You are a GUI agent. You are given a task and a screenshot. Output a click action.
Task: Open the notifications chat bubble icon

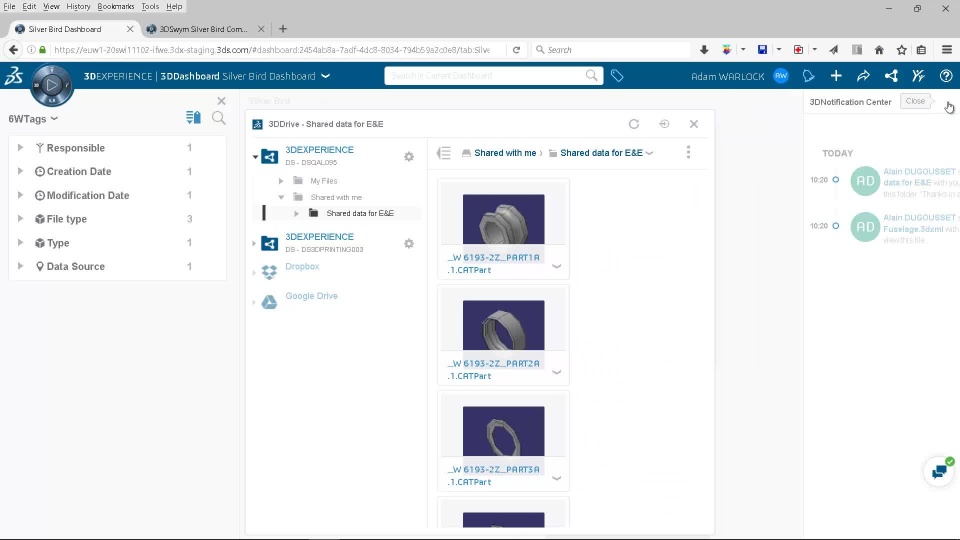click(809, 76)
